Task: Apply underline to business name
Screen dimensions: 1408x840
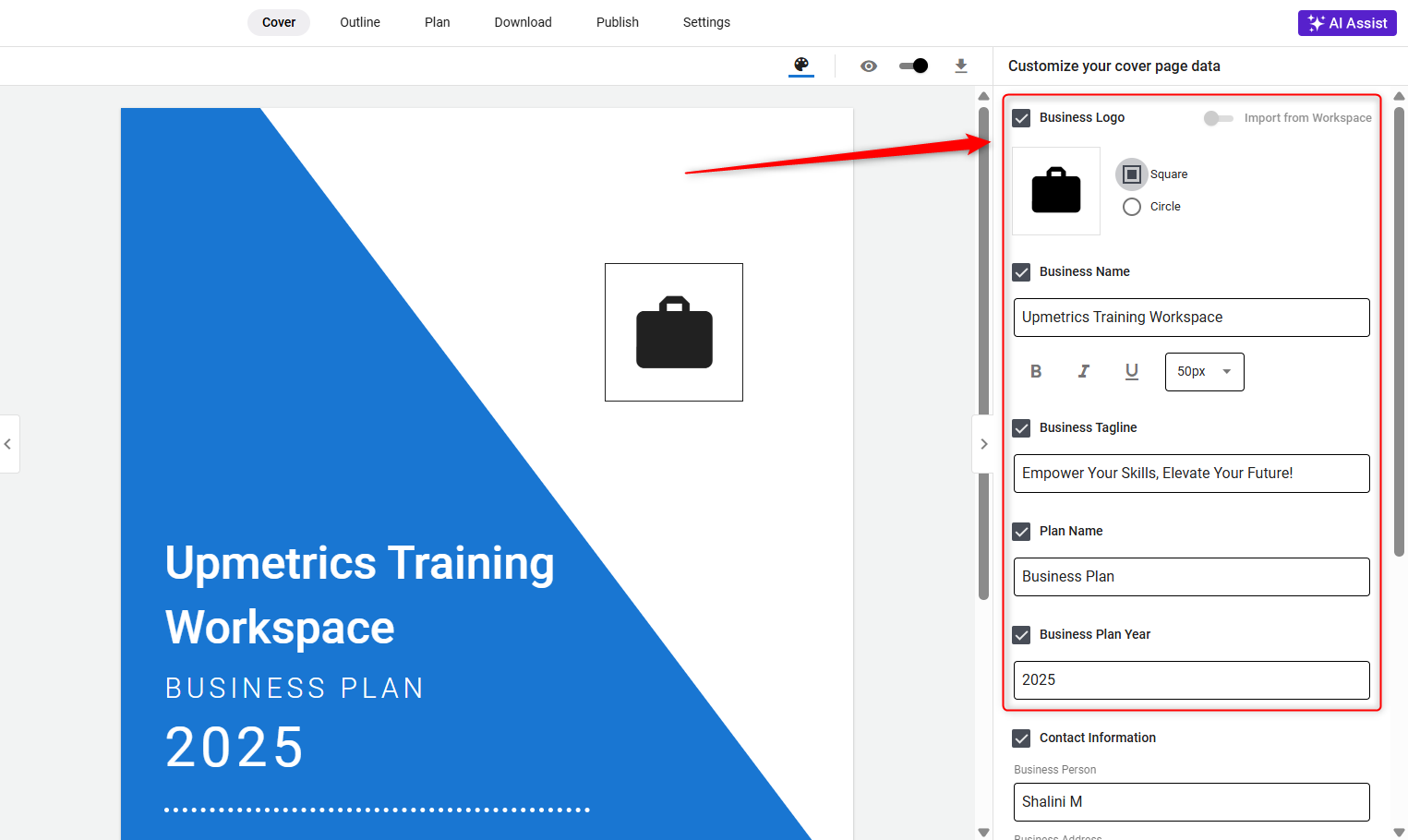Action: coord(1132,371)
